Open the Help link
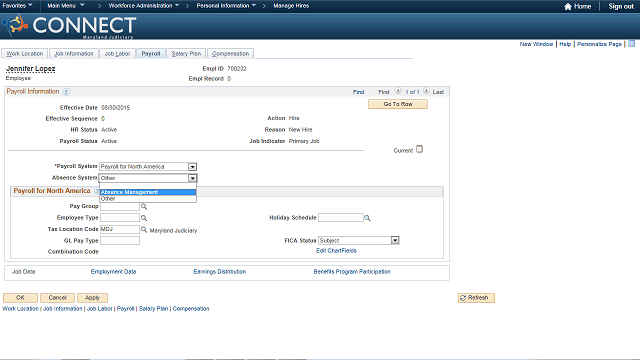 [565, 44]
